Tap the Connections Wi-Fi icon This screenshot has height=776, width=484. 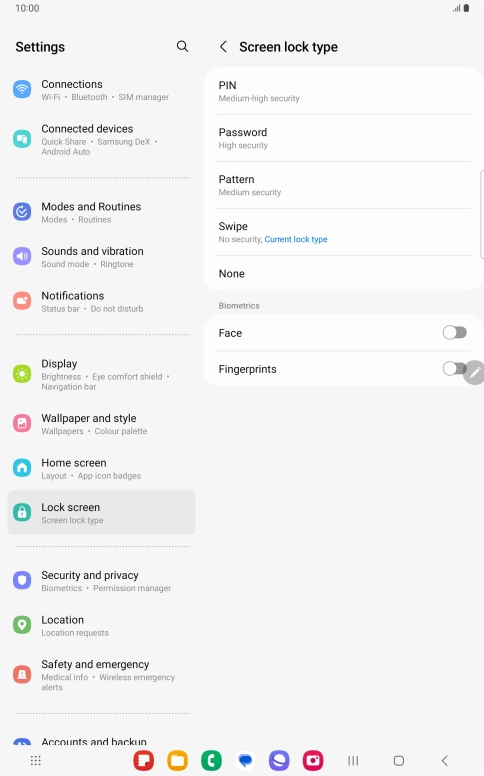(x=22, y=90)
